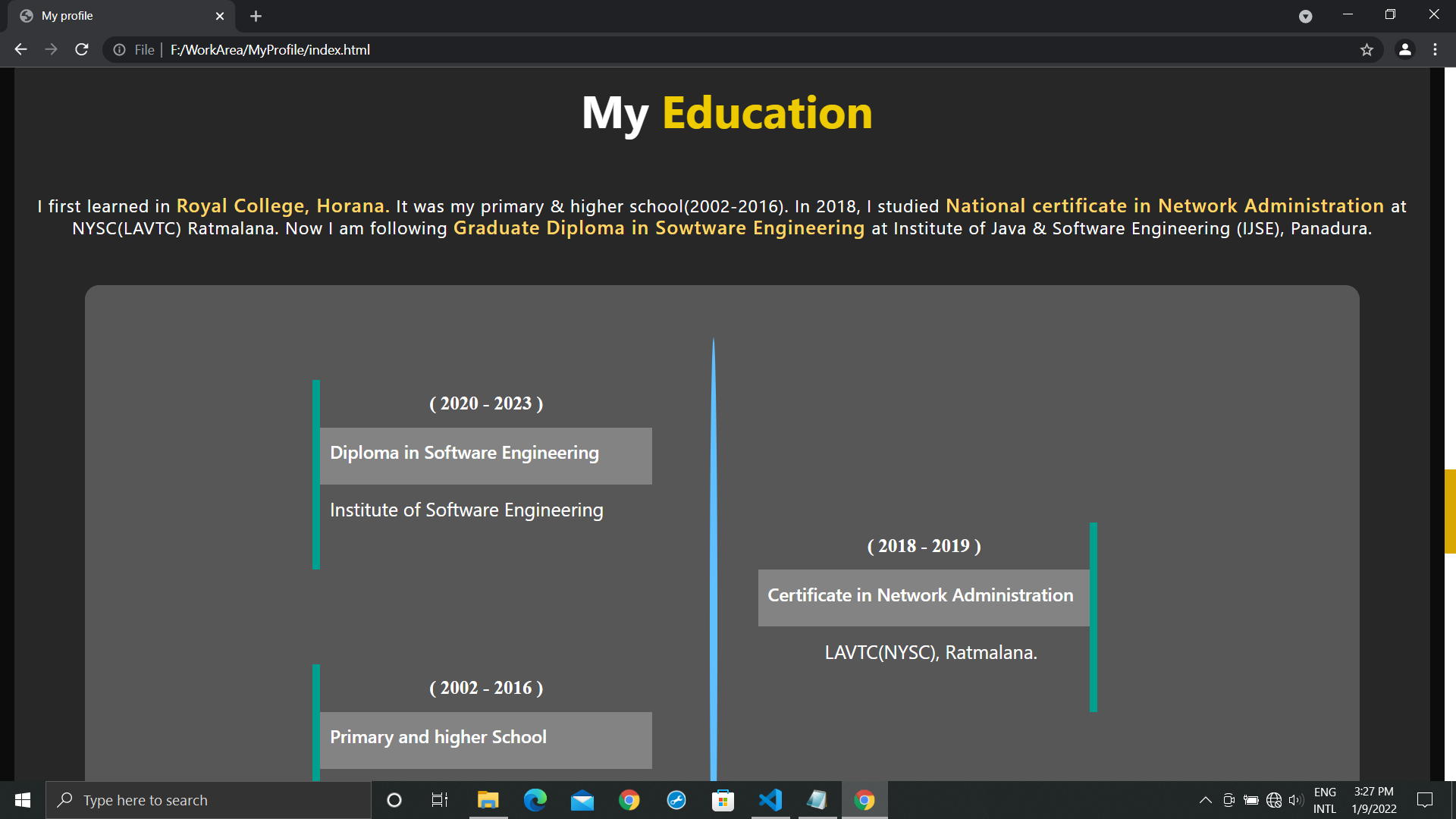Screen dimensions: 1456x819
Task: Click the yellow page scrollbar thumb
Action: [1449, 511]
